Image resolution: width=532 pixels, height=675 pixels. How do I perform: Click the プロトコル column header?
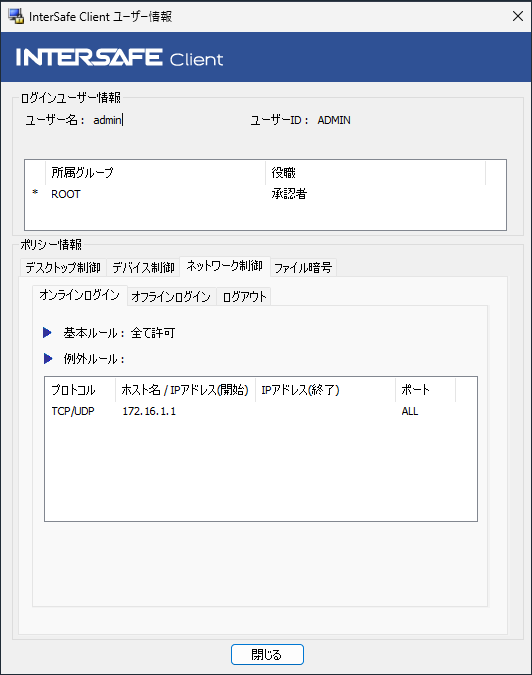pyautogui.click(x=80, y=390)
